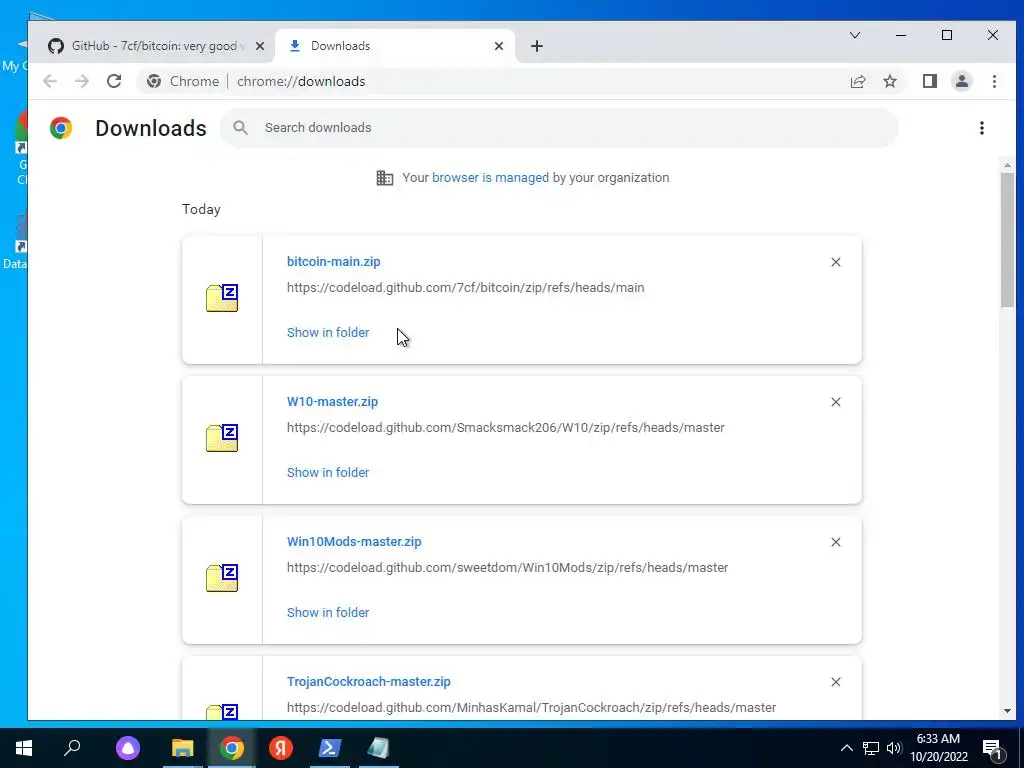This screenshot has width=1024, height=768.
Task: Open the Windows Start menu
Action: pos(24,748)
